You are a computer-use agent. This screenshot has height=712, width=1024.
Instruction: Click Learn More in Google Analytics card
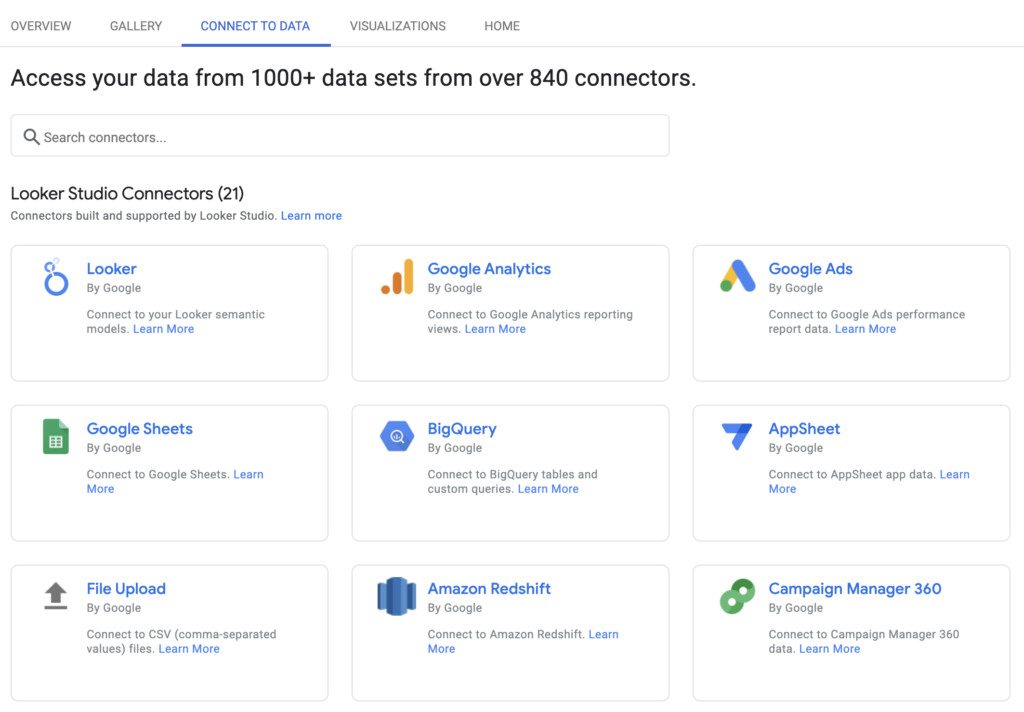[495, 329]
